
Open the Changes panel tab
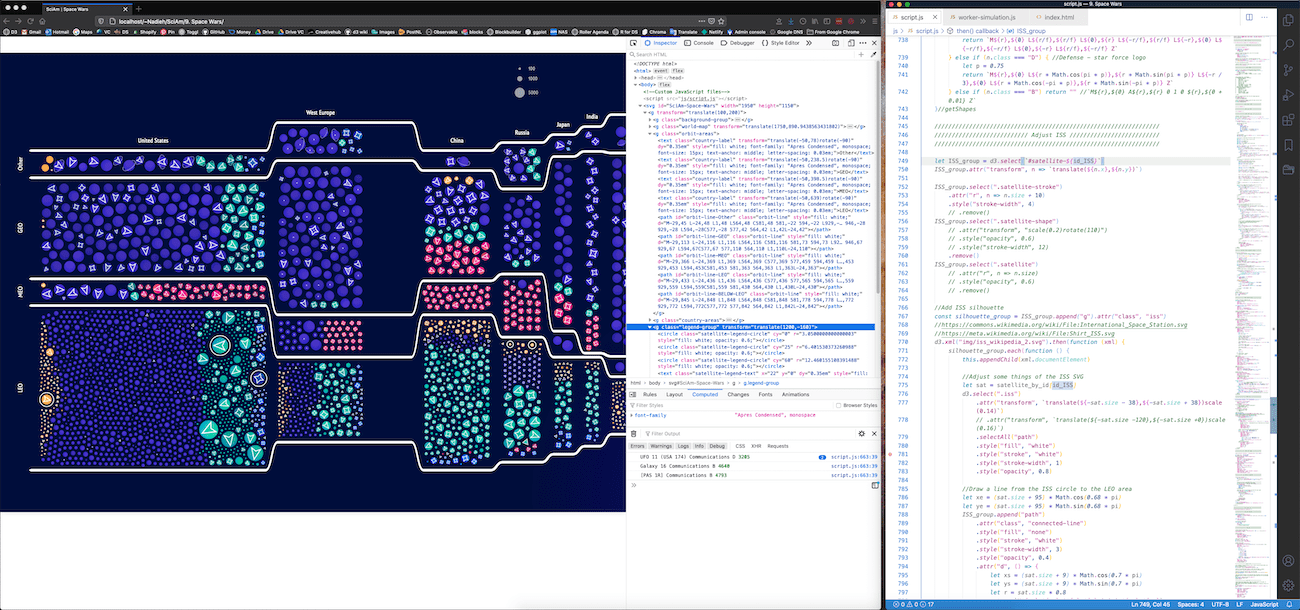click(738, 394)
